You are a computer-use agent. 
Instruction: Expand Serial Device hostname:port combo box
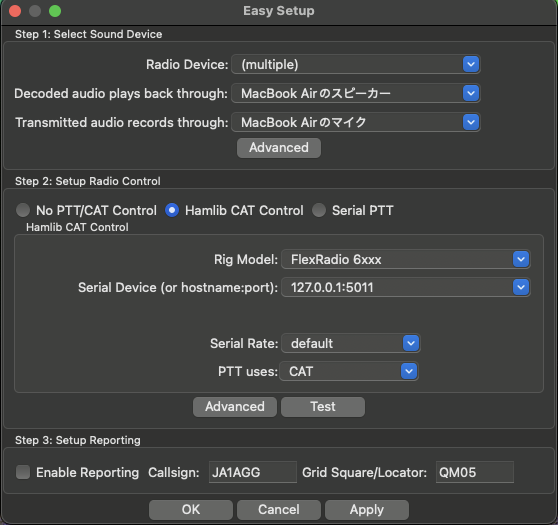point(406,287)
